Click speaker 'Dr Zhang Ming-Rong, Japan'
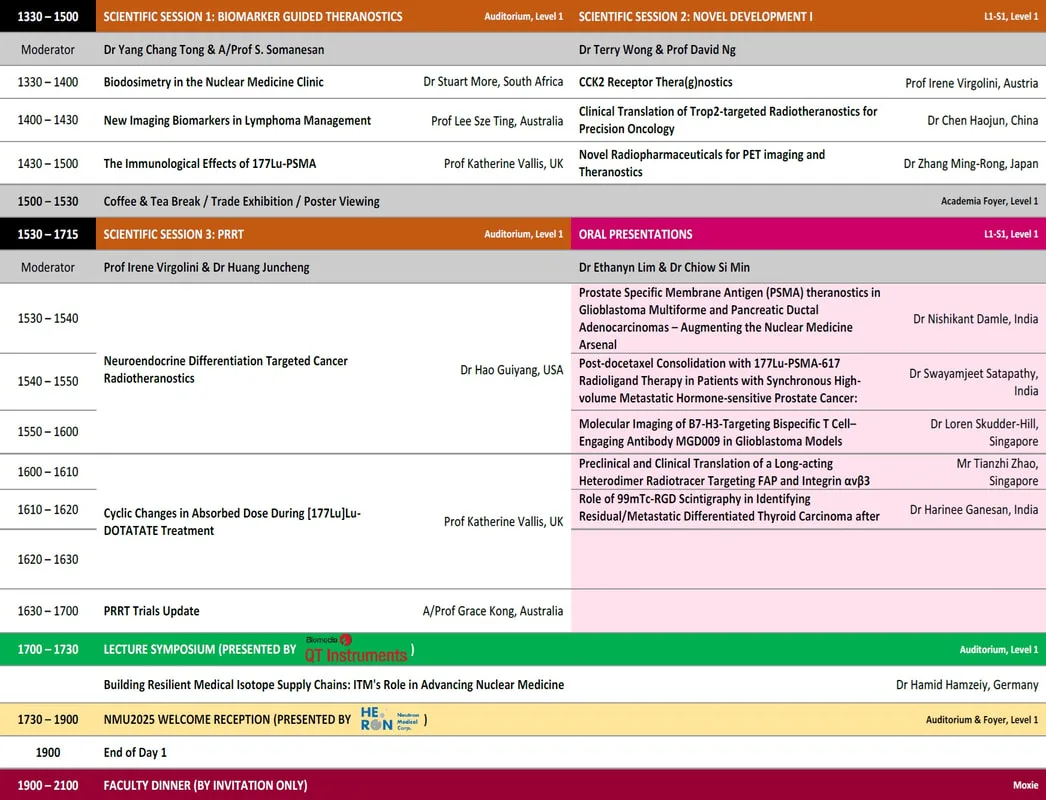The image size is (1046, 800). click(971, 163)
